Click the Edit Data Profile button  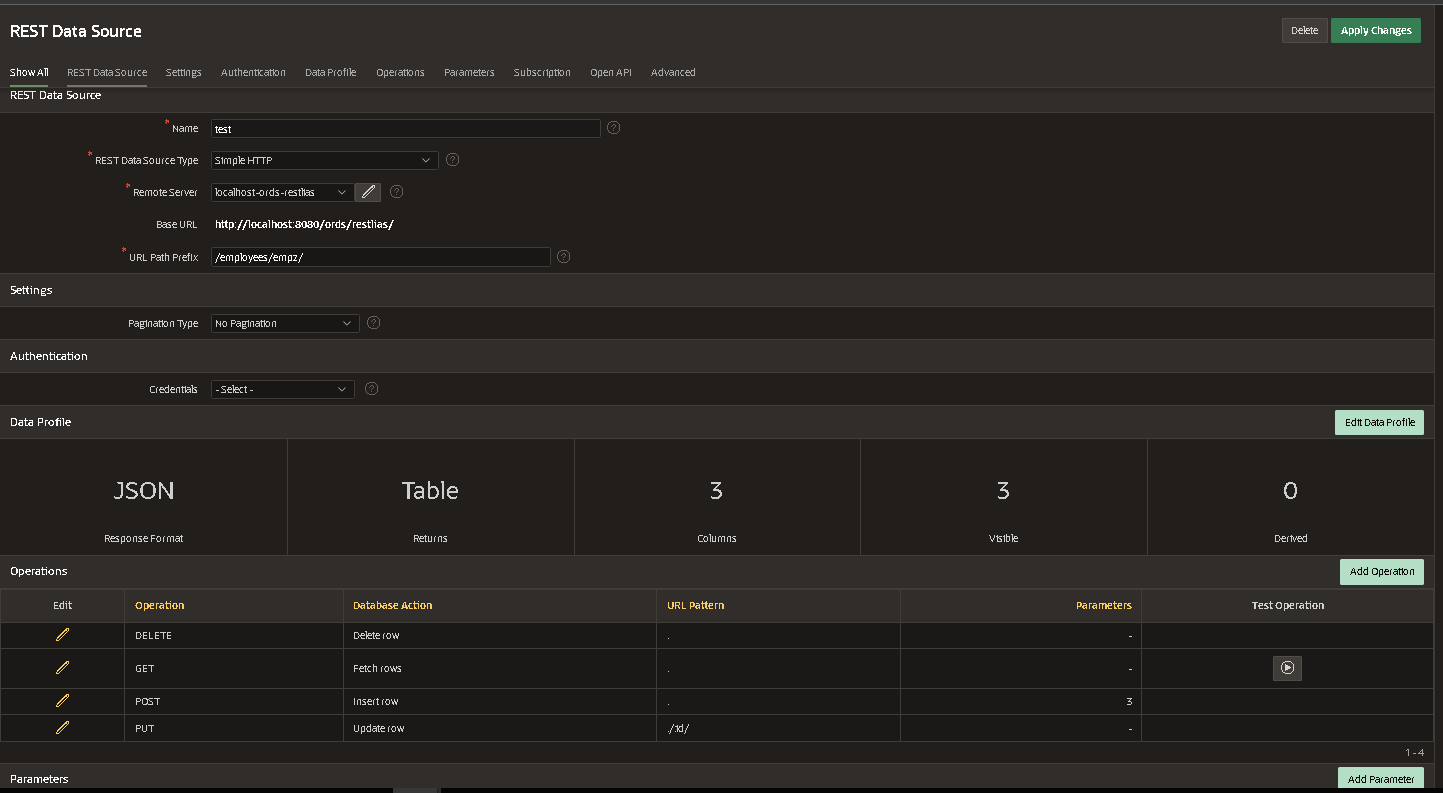1379,422
